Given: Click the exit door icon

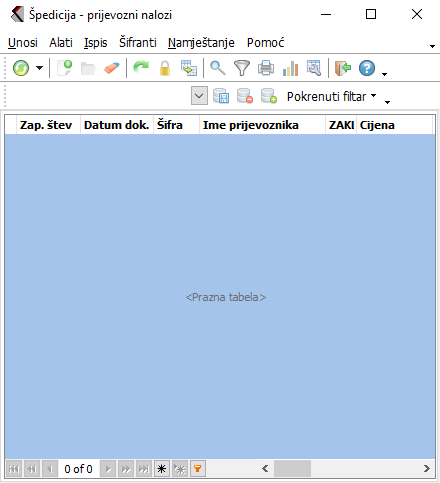Looking at the screenshot, I should pos(343,68).
